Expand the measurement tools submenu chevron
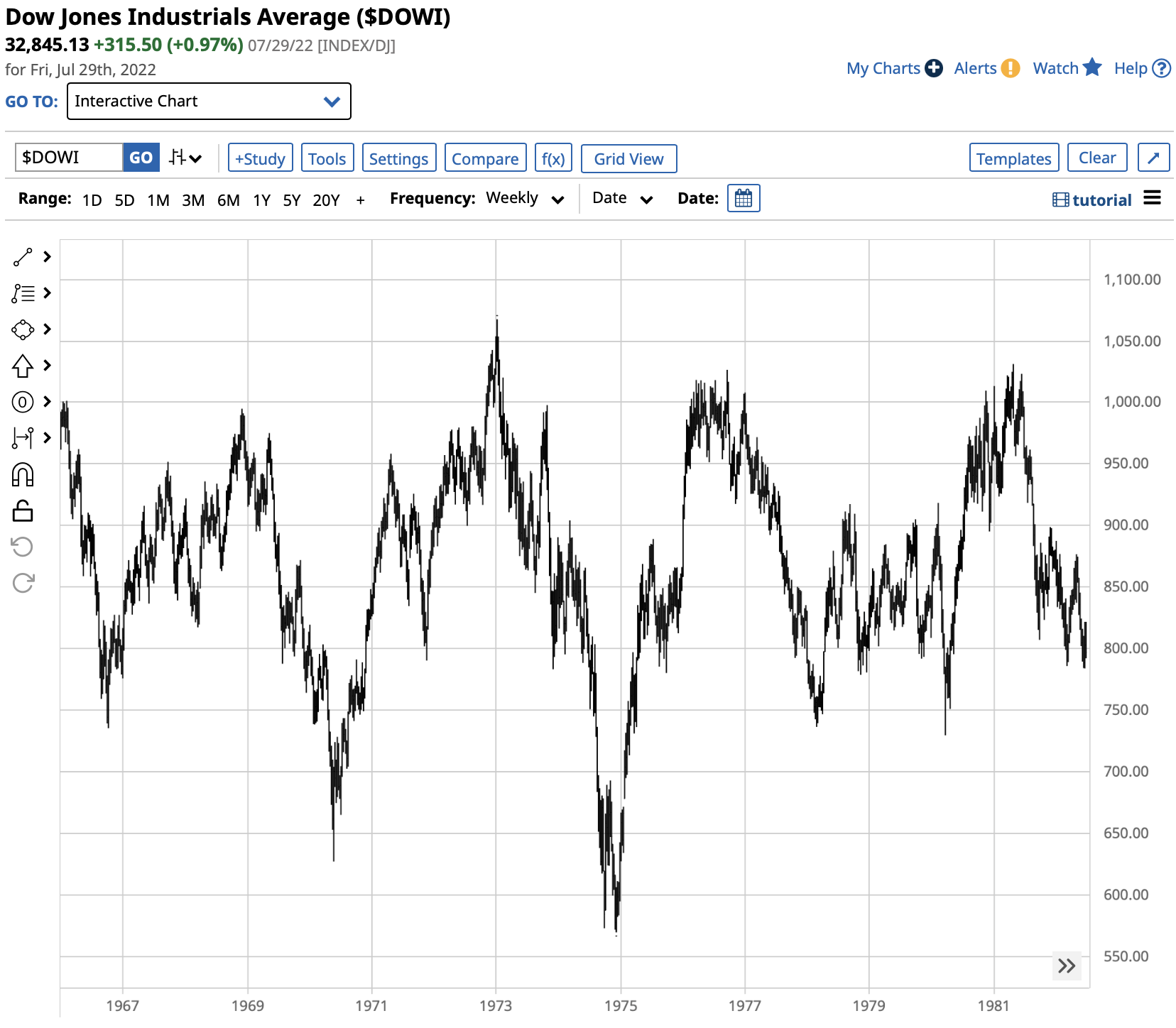Screen dimensions: 1176x1028 [48, 438]
